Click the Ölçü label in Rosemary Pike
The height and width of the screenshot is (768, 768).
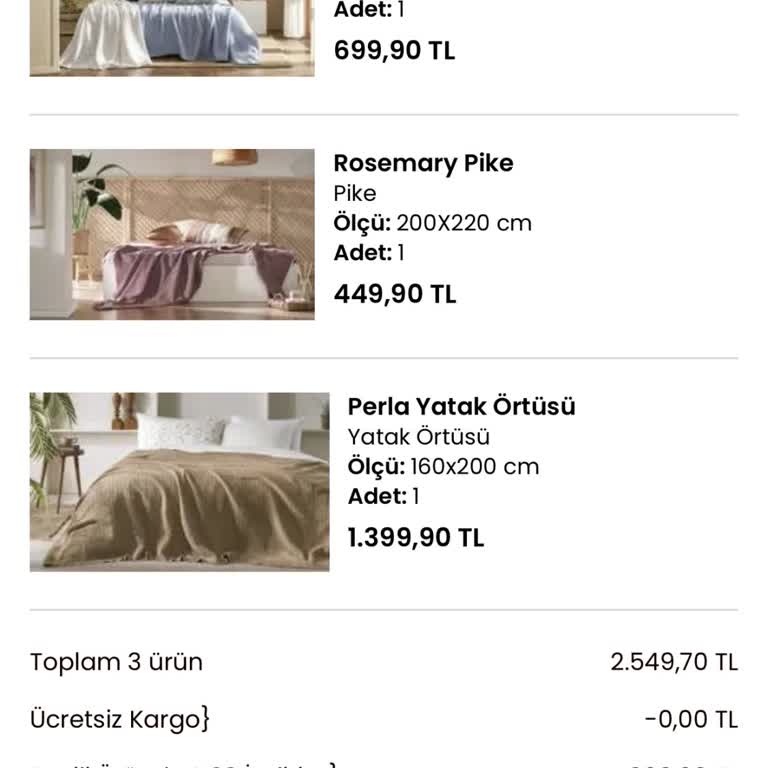click(361, 223)
